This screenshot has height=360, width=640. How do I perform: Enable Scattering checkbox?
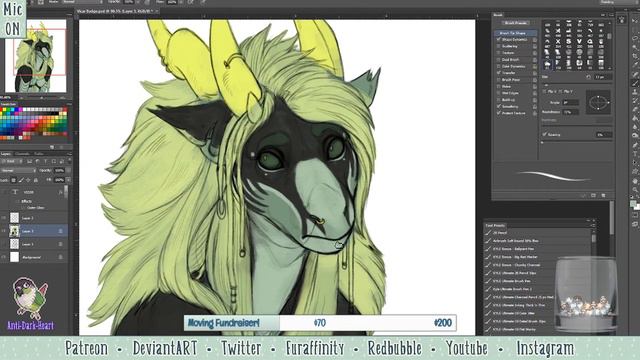click(499, 46)
